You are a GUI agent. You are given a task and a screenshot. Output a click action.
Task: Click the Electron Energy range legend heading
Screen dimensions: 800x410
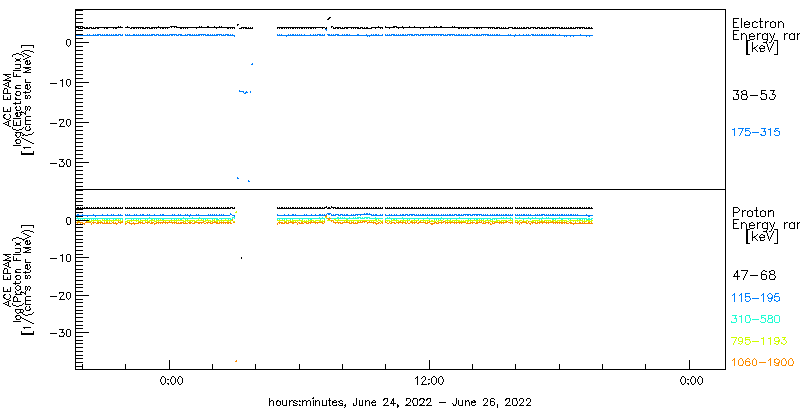(x=765, y=36)
